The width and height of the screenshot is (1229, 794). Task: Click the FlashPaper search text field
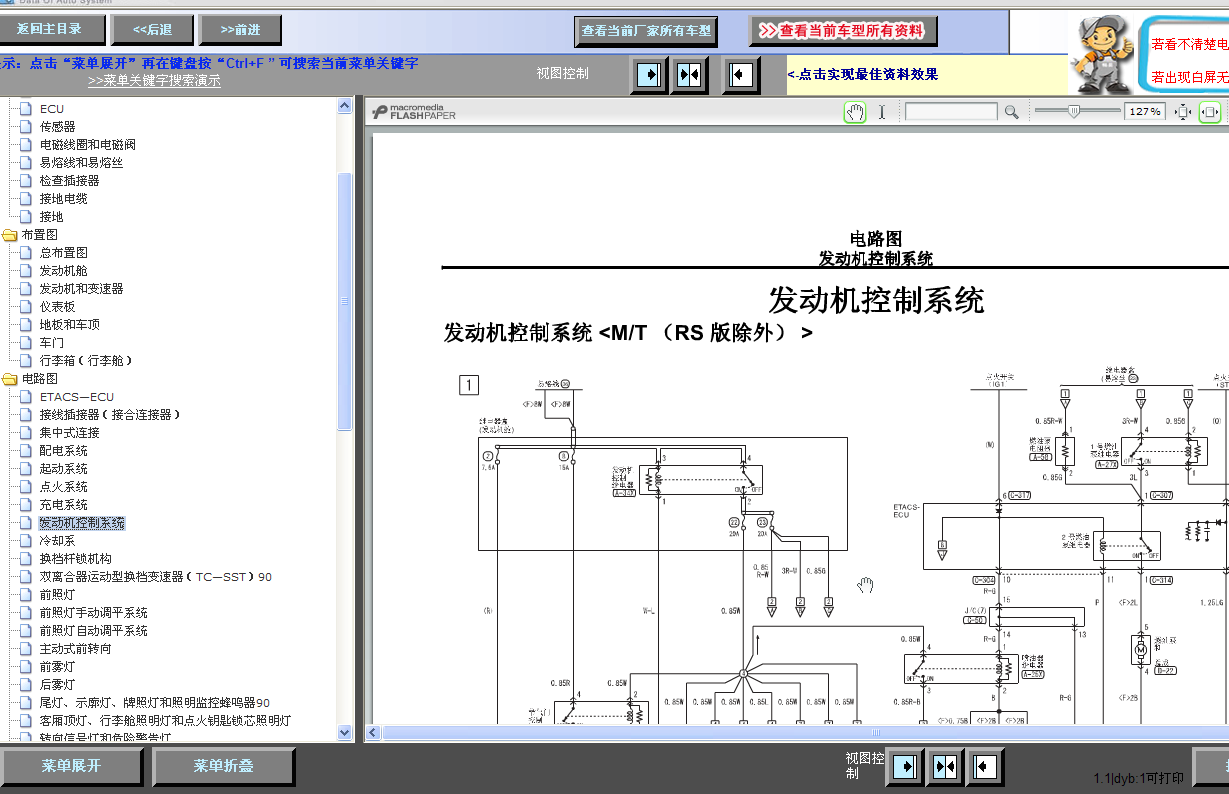pos(951,112)
